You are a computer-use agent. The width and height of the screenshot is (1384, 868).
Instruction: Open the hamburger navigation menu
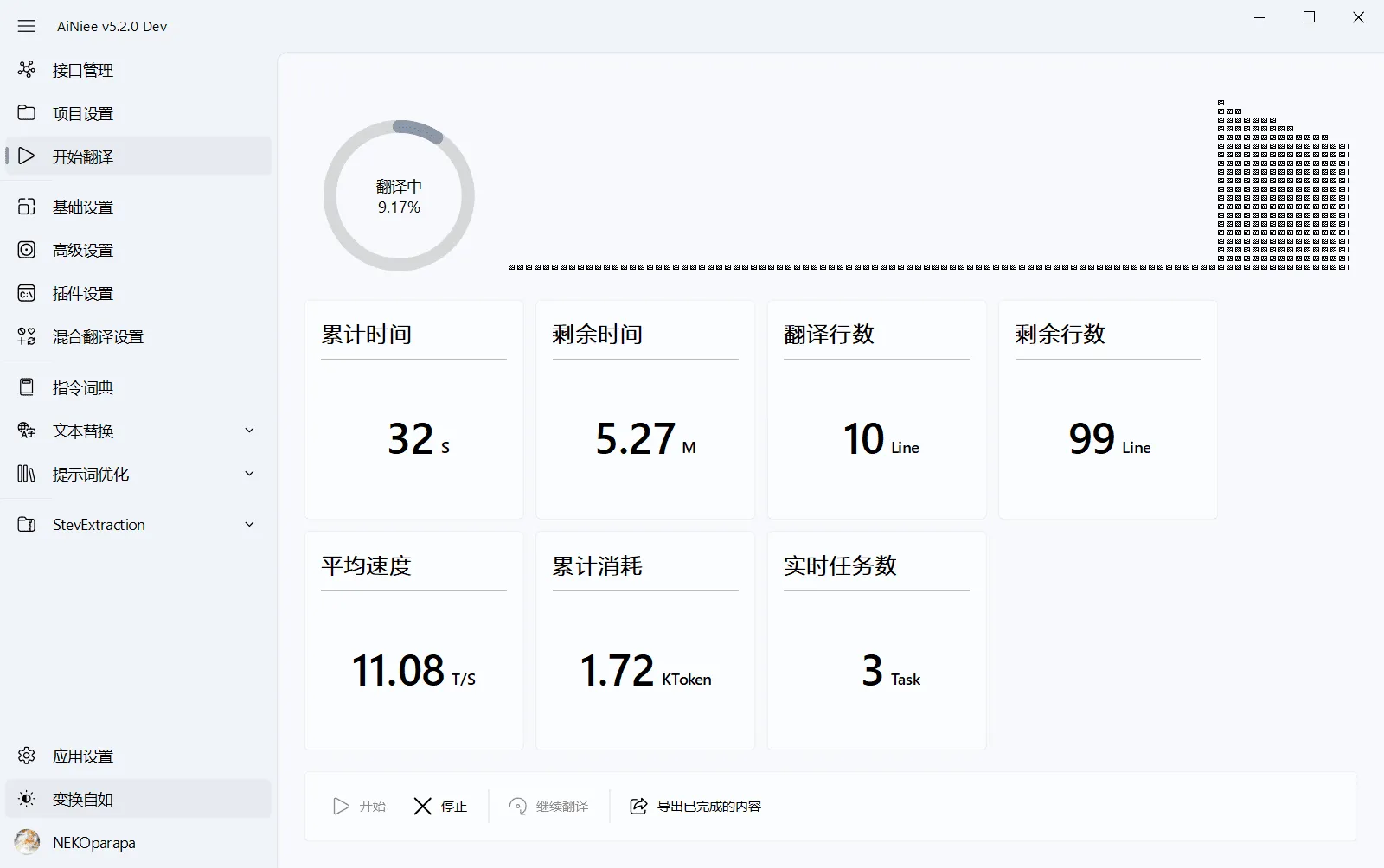[x=27, y=26]
